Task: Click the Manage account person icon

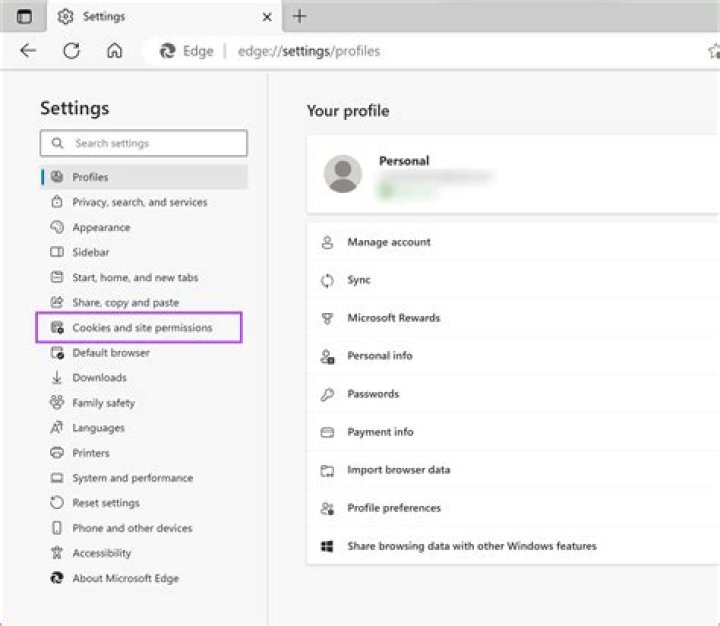Action: [x=327, y=242]
